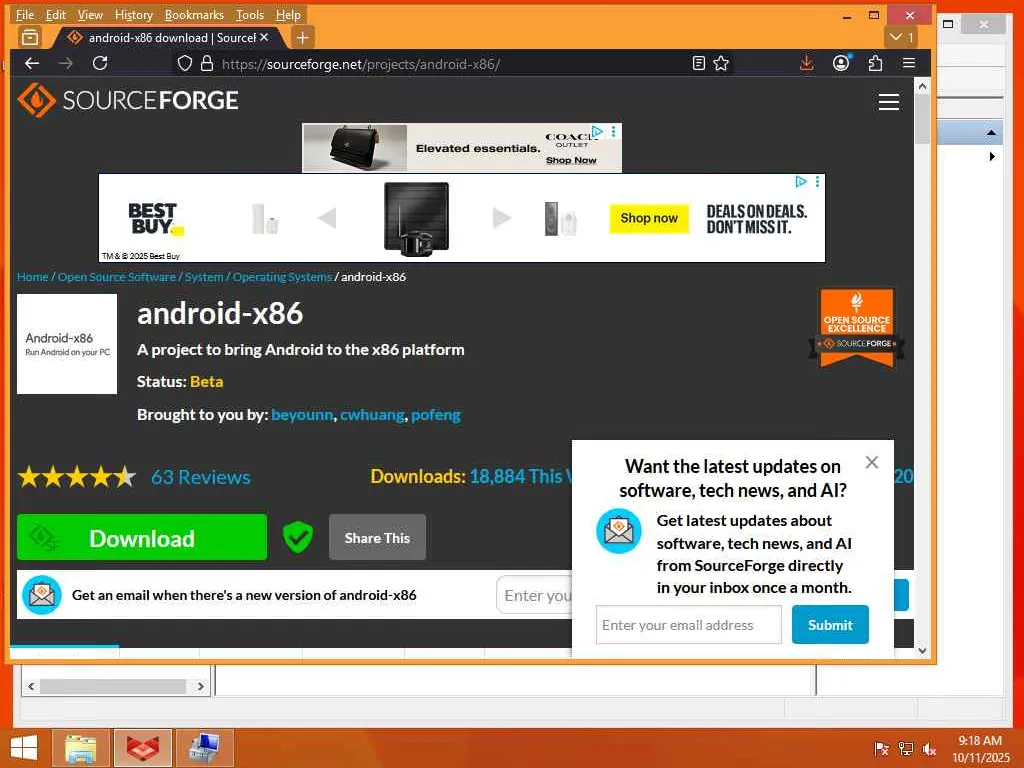Screen dimensions: 1024x768
Task: Click the SourceForge logo
Action: (127, 100)
